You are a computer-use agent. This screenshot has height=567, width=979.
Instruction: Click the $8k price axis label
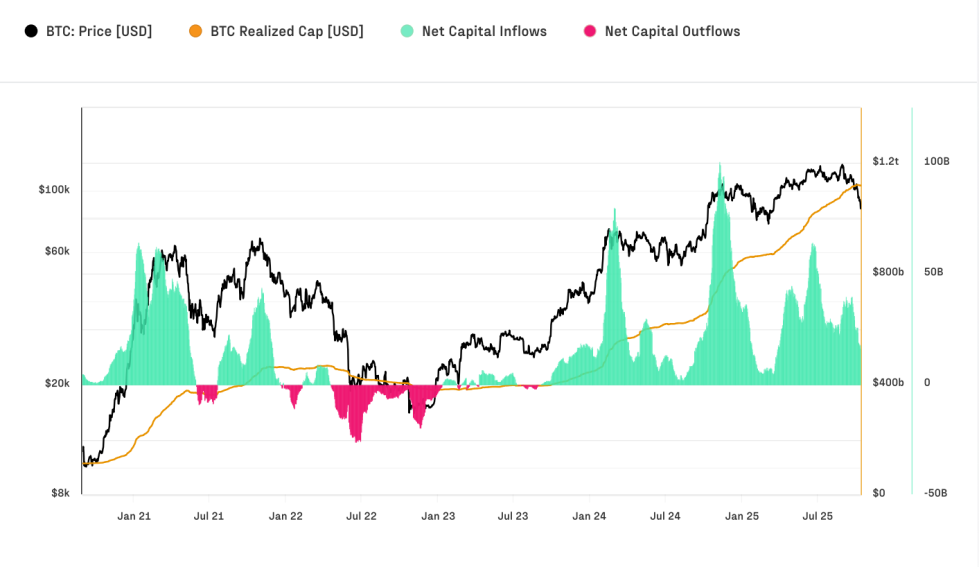point(59,493)
